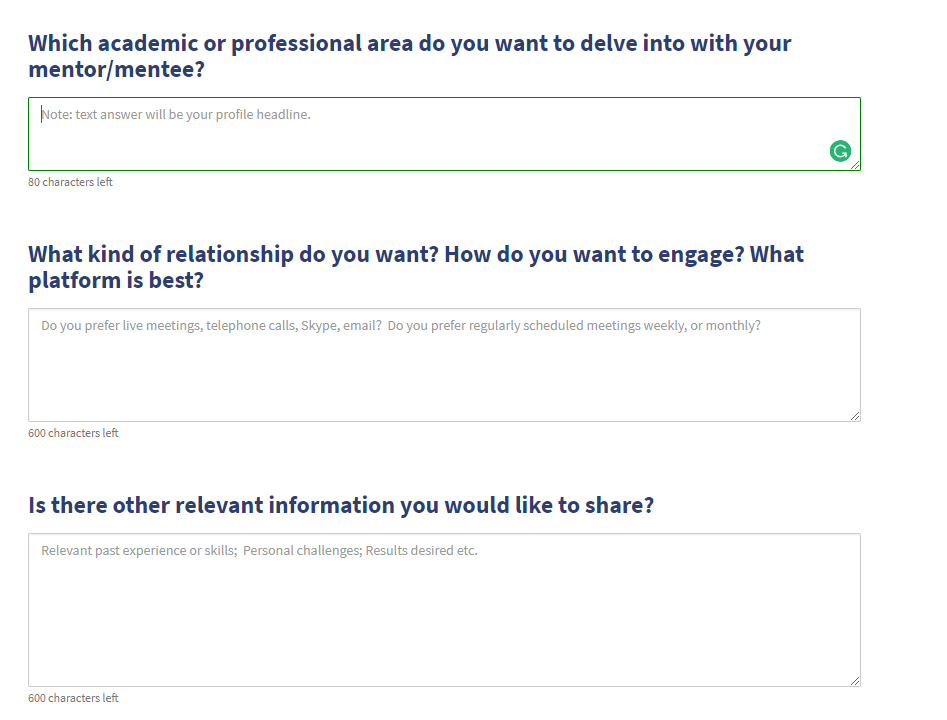Click the "platform is best?" heading line

point(116,281)
